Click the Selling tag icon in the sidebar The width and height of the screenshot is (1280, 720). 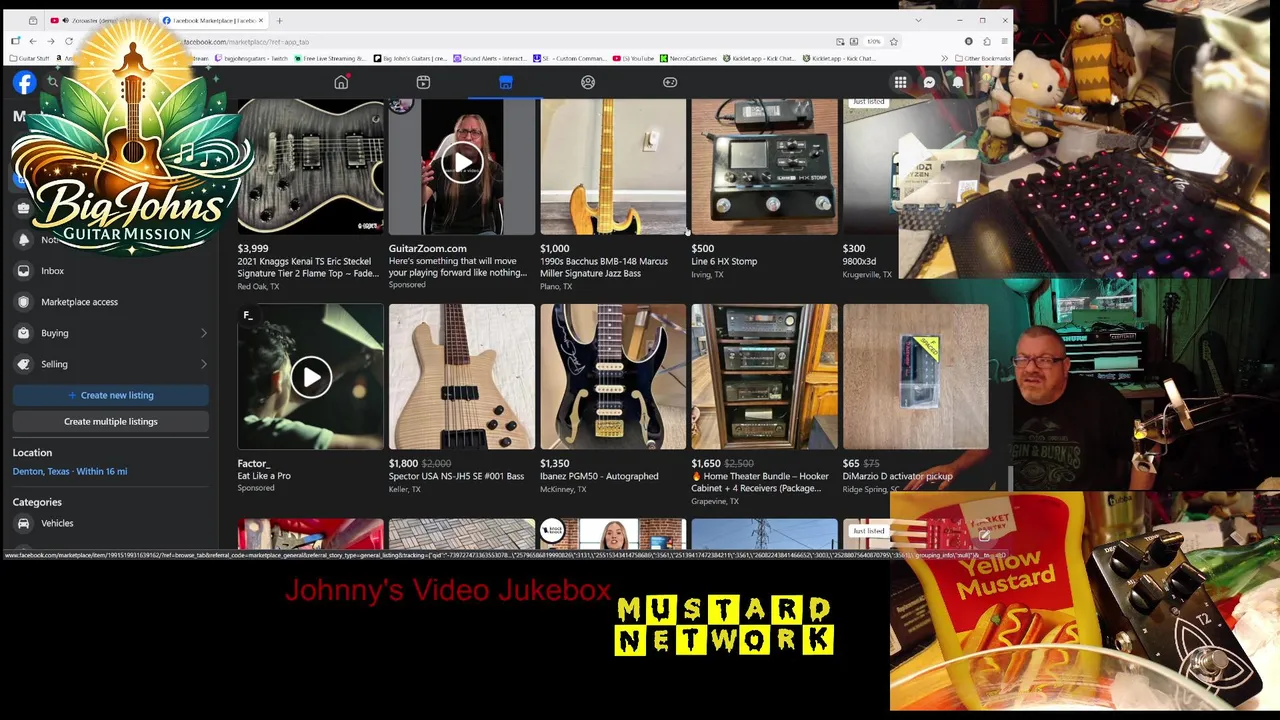pos(24,364)
